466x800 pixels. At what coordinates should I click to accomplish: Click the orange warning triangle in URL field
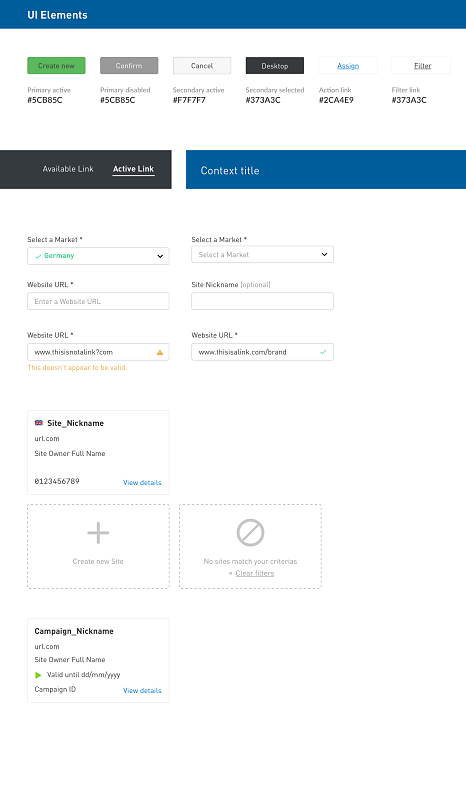tap(160, 352)
